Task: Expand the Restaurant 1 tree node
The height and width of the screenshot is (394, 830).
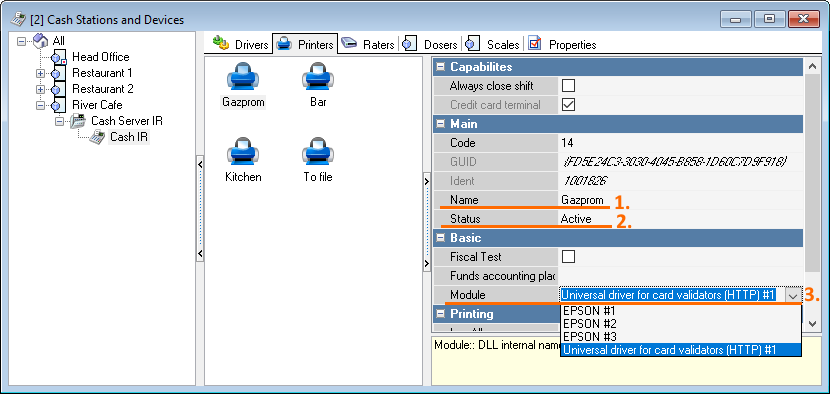Action: (x=41, y=73)
